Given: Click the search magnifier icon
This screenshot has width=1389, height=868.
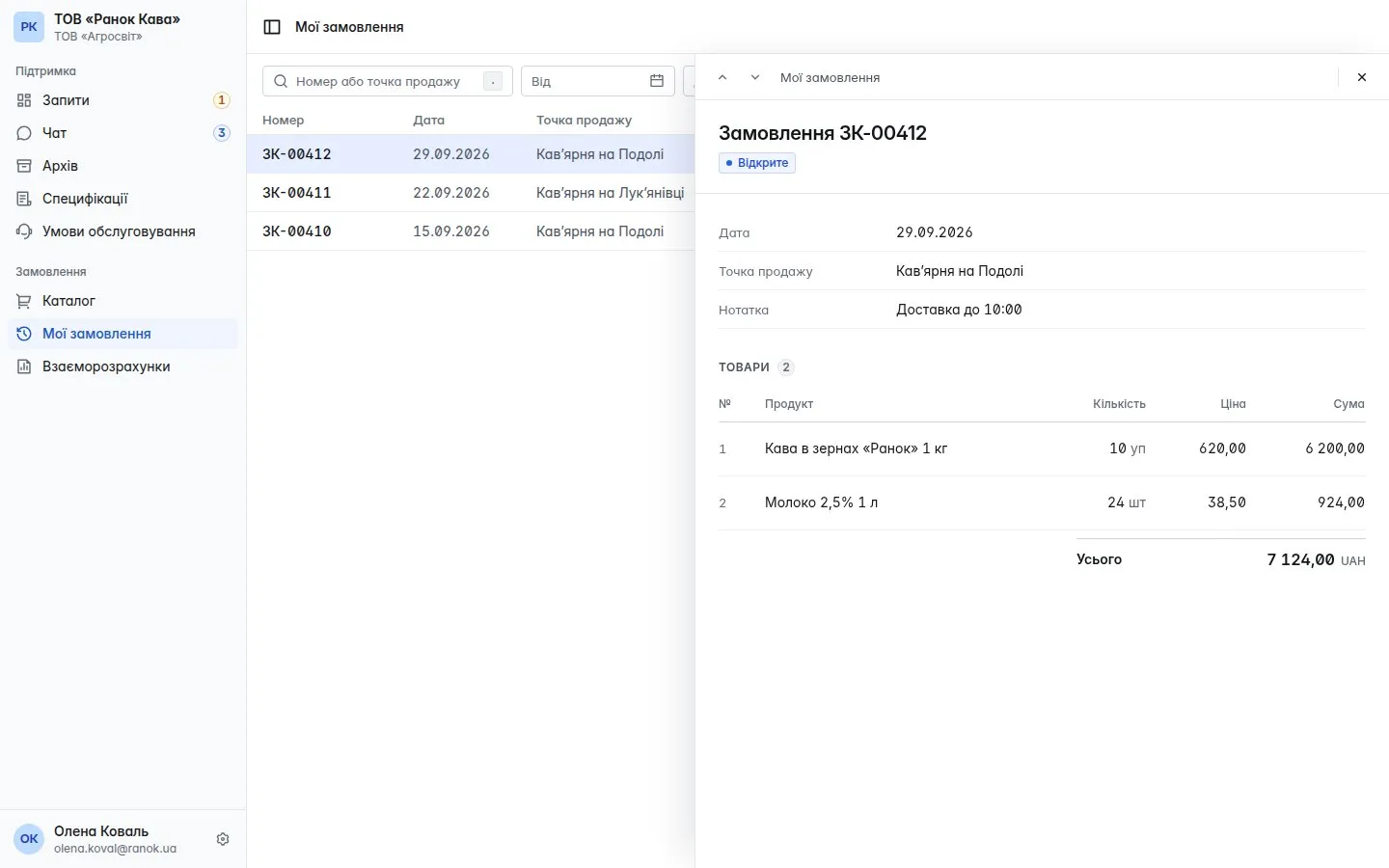Looking at the screenshot, I should coord(281,81).
